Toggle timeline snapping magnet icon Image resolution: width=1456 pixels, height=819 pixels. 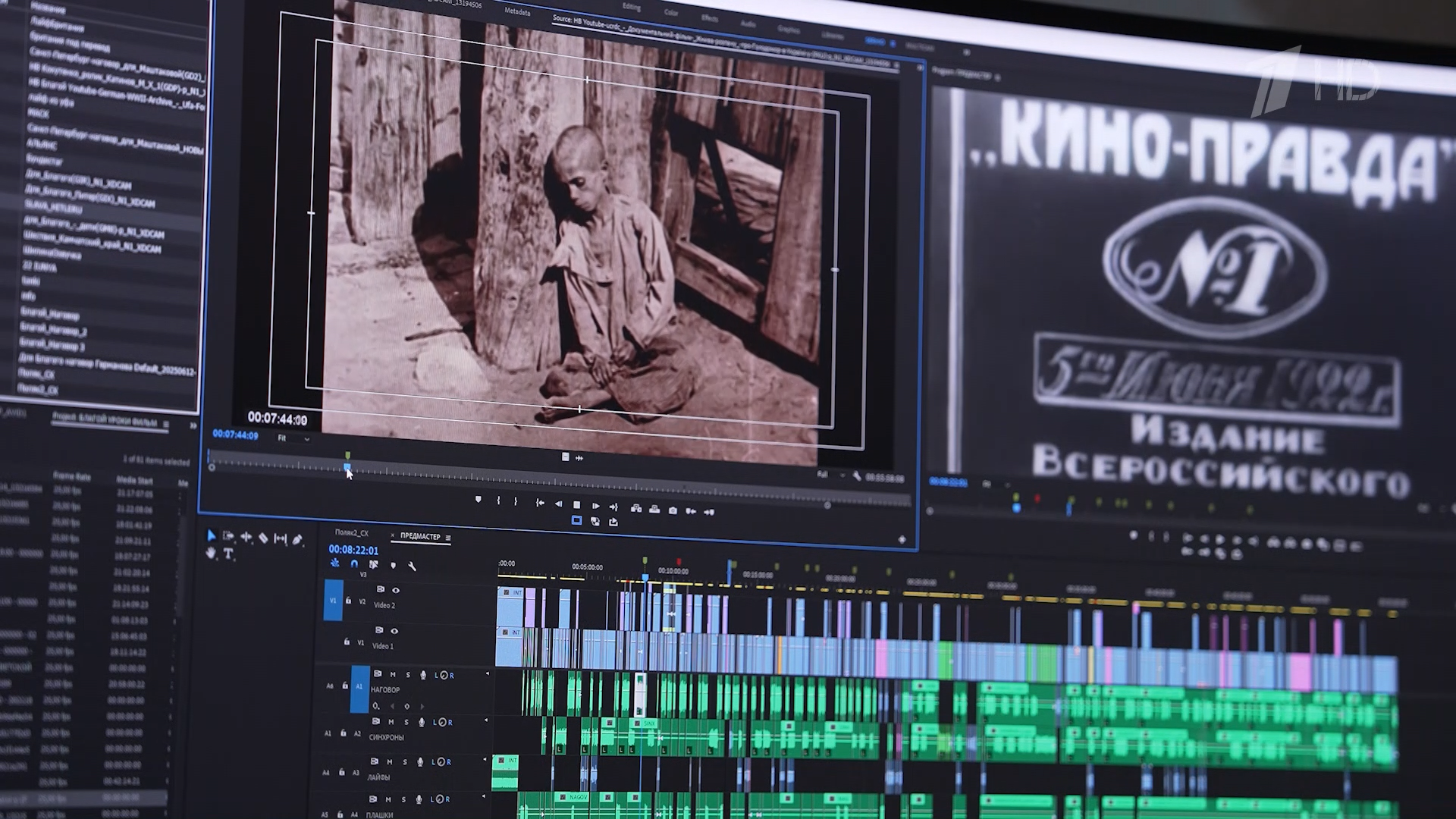pos(353,564)
